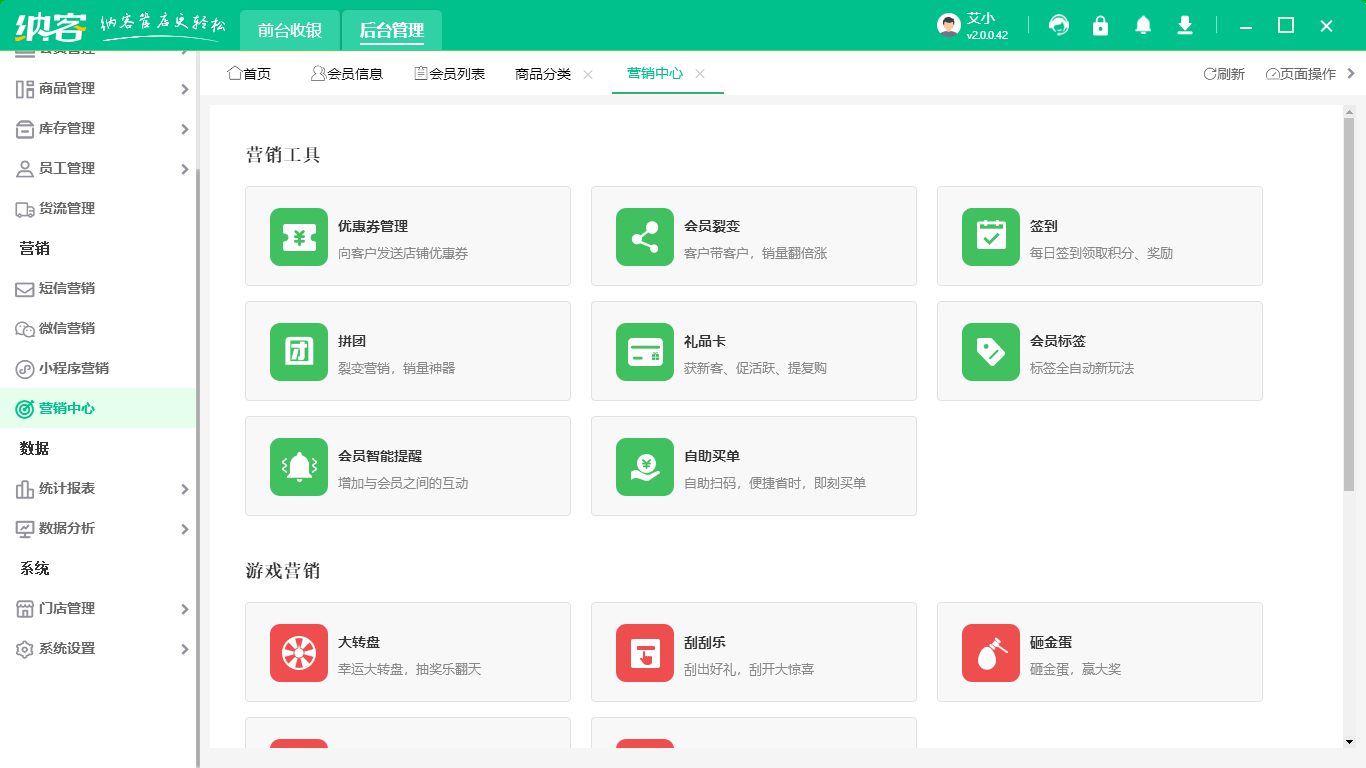Open the 拼团 group-buying tool icon
Viewport: 1366px width, 768px height.
click(x=298, y=351)
